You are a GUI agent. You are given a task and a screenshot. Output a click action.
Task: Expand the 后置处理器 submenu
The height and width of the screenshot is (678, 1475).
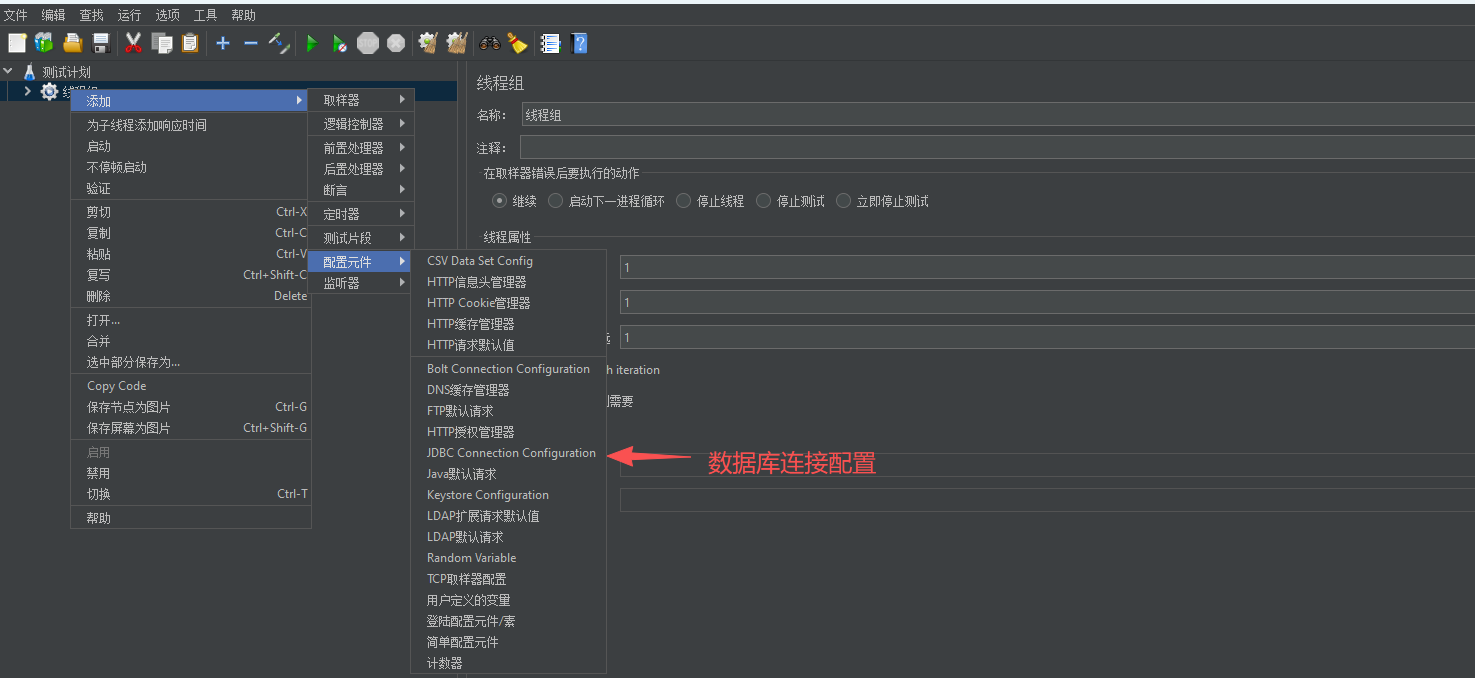(x=361, y=169)
